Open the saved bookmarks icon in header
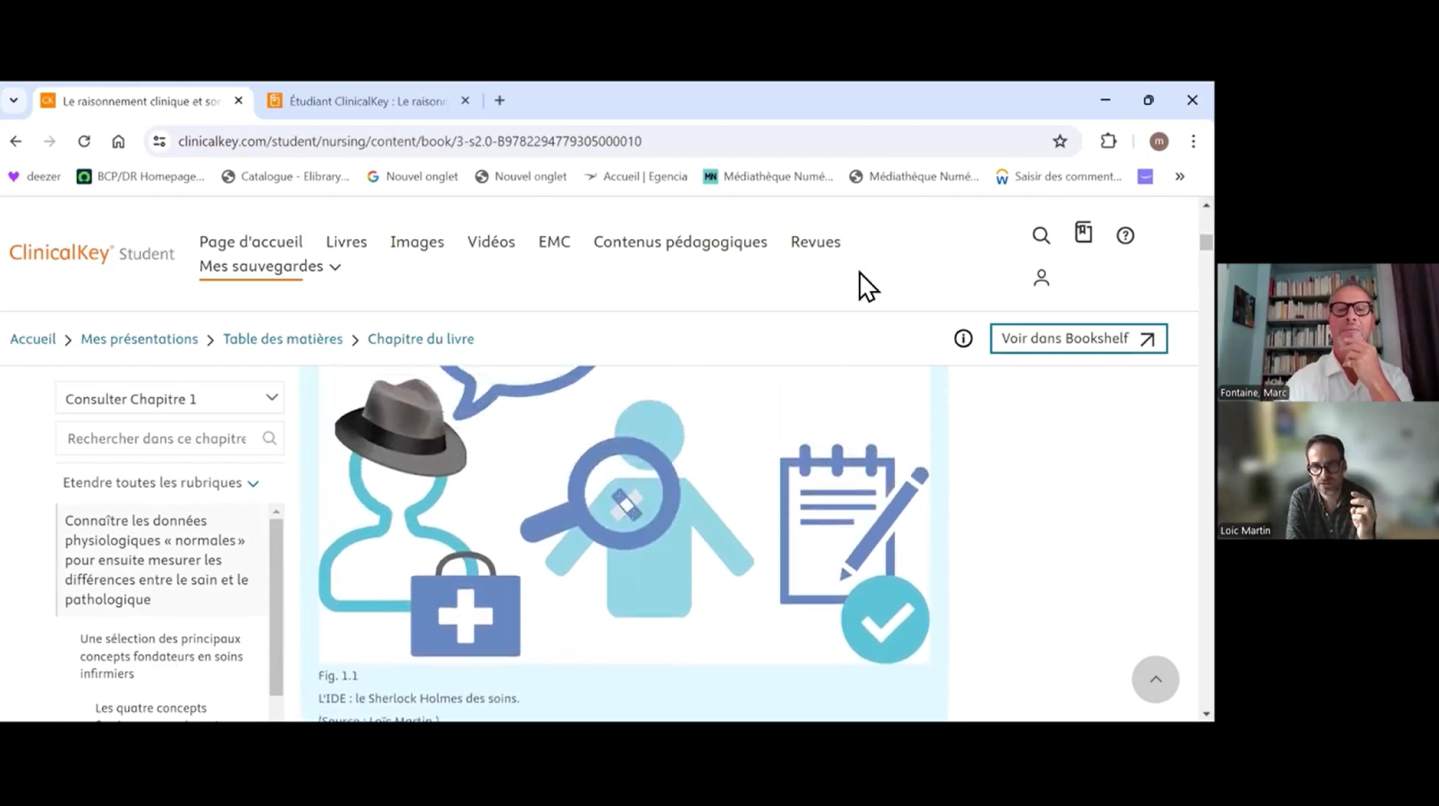This screenshot has height=806, width=1439. pyautogui.click(x=1083, y=233)
